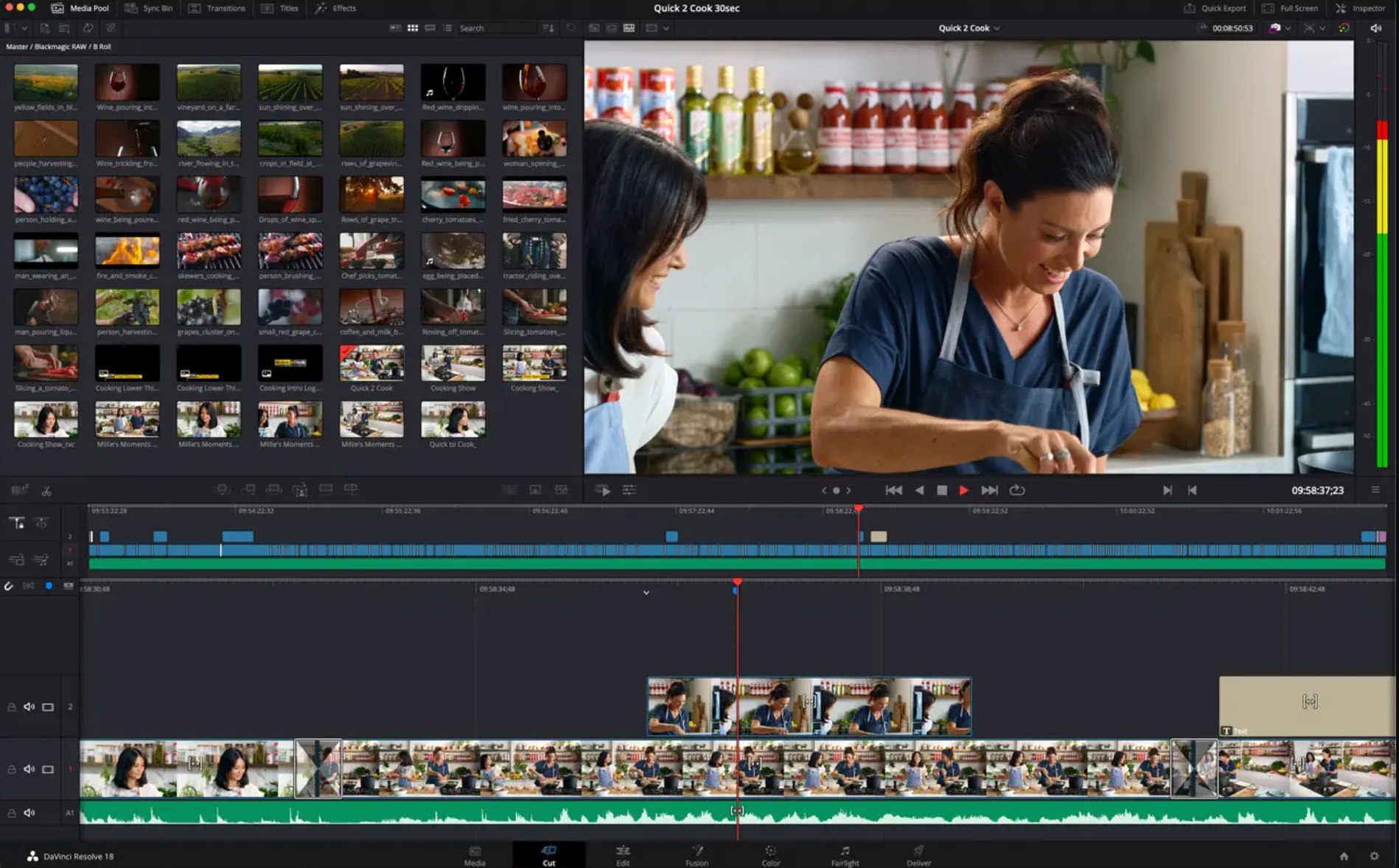Activate the split clip scissors tool
Screen dimensions: 1399x868
point(46,489)
